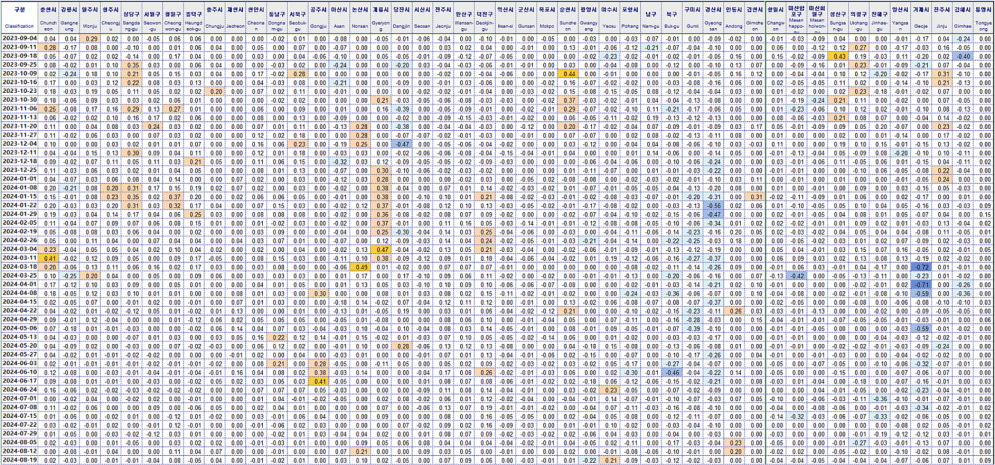Select the 2023-10-09 date cell
995x465 pixels.
19,74
